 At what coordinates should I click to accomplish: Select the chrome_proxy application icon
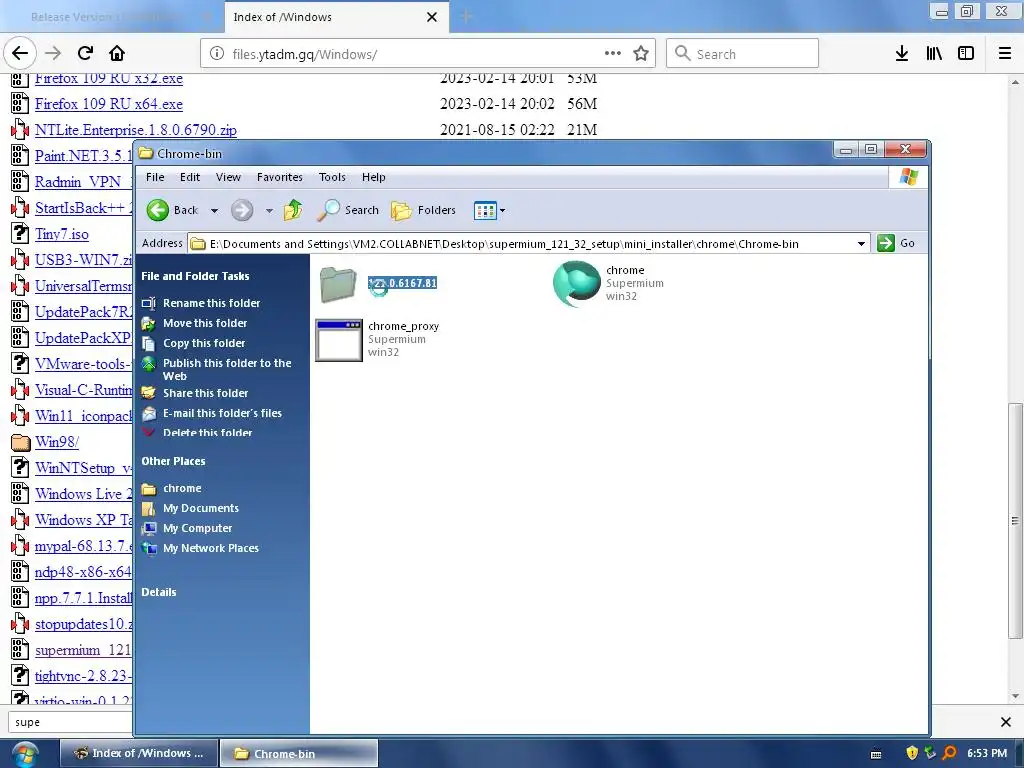339,340
